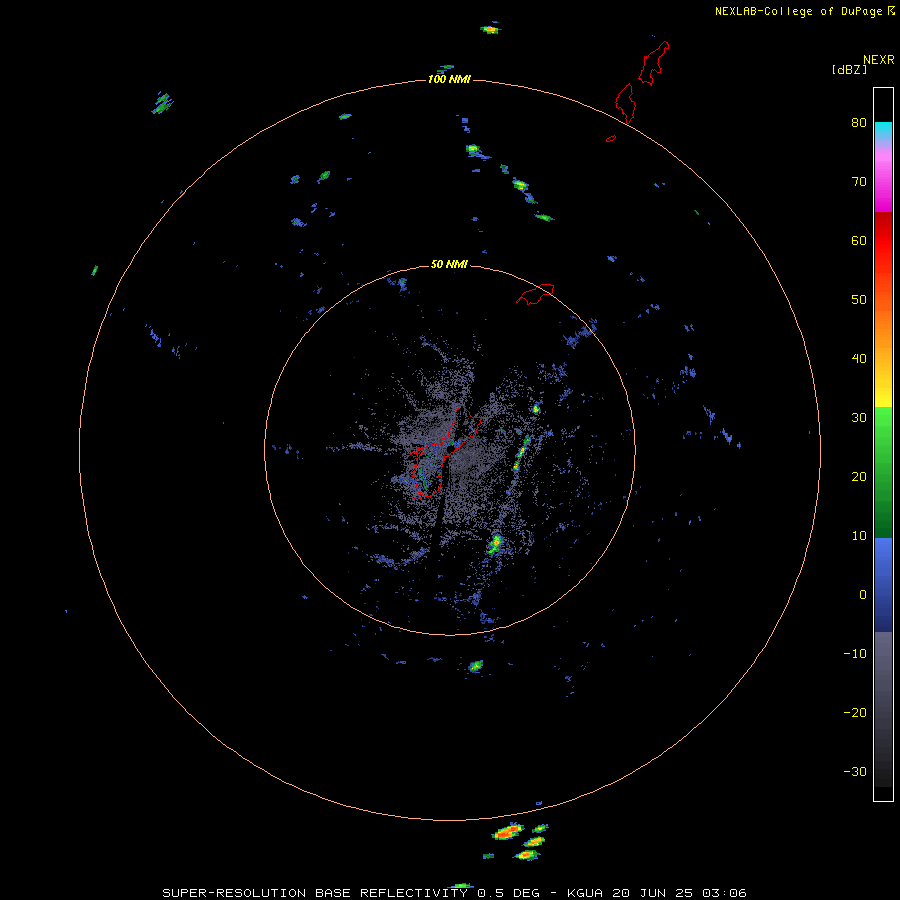This screenshot has height=900, width=900.
Task: Click the 30 value on the color scale
Action: [x=859, y=417]
